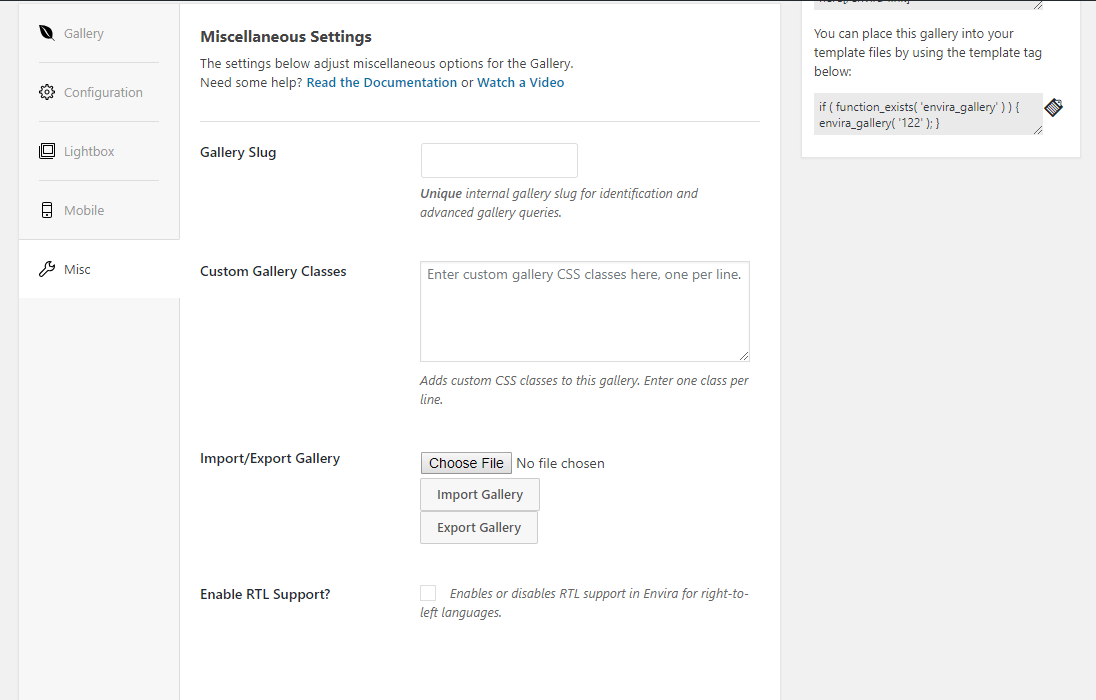Click the Misc wrench icon
Screen dimensions: 1096x700
[x=47, y=269]
